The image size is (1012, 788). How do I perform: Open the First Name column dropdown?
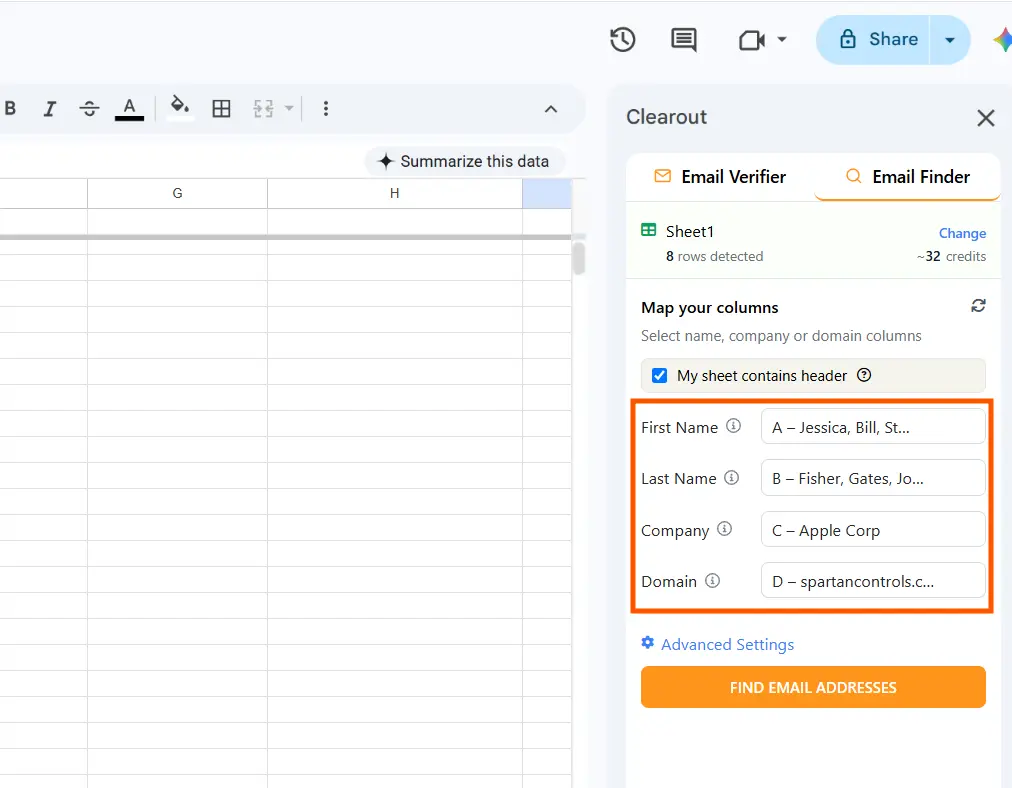pos(873,427)
